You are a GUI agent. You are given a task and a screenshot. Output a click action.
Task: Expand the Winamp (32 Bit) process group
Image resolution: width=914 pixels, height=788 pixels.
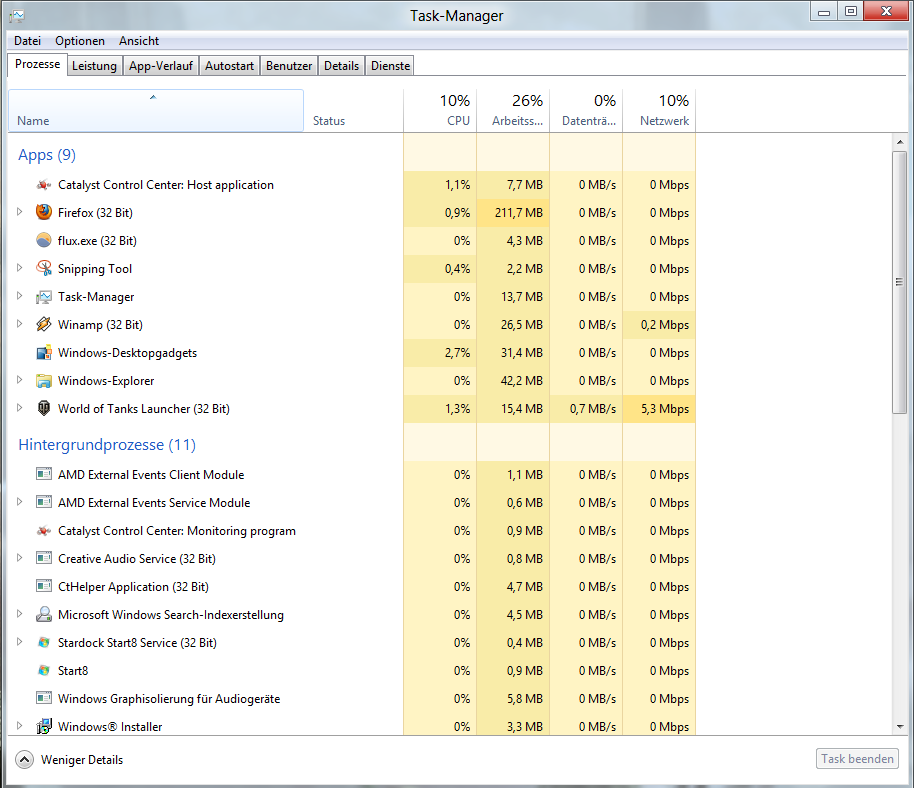click(19, 323)
